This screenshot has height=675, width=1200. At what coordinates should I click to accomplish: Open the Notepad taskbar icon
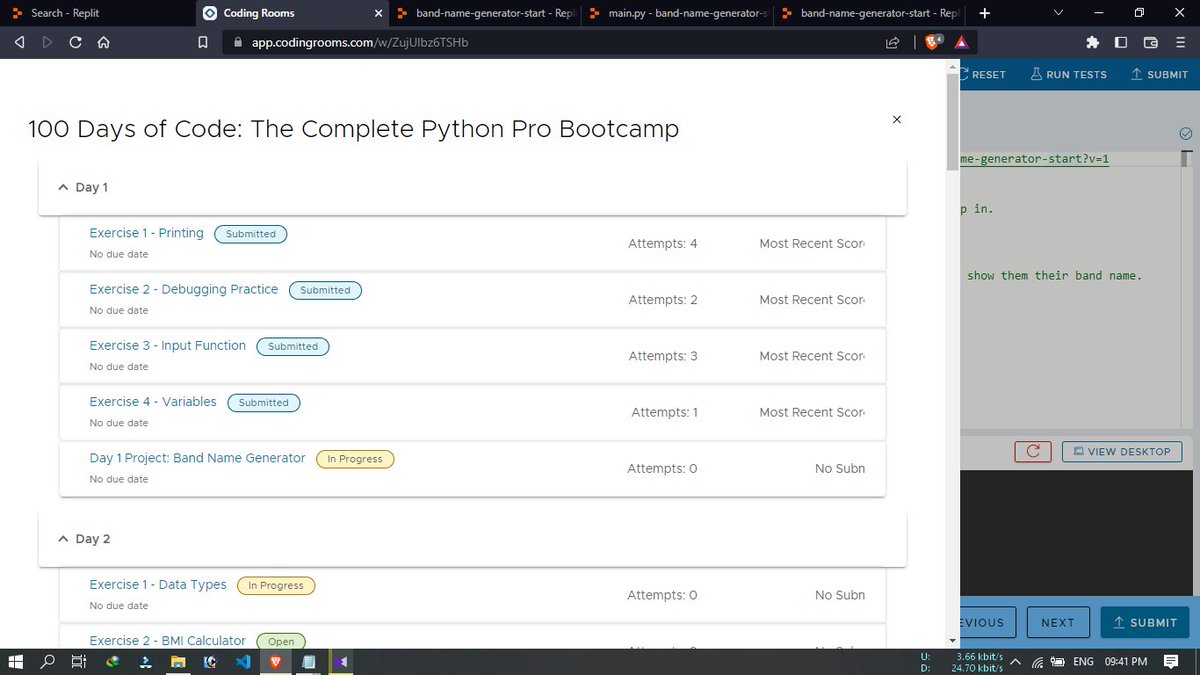(x=309, y=661)
